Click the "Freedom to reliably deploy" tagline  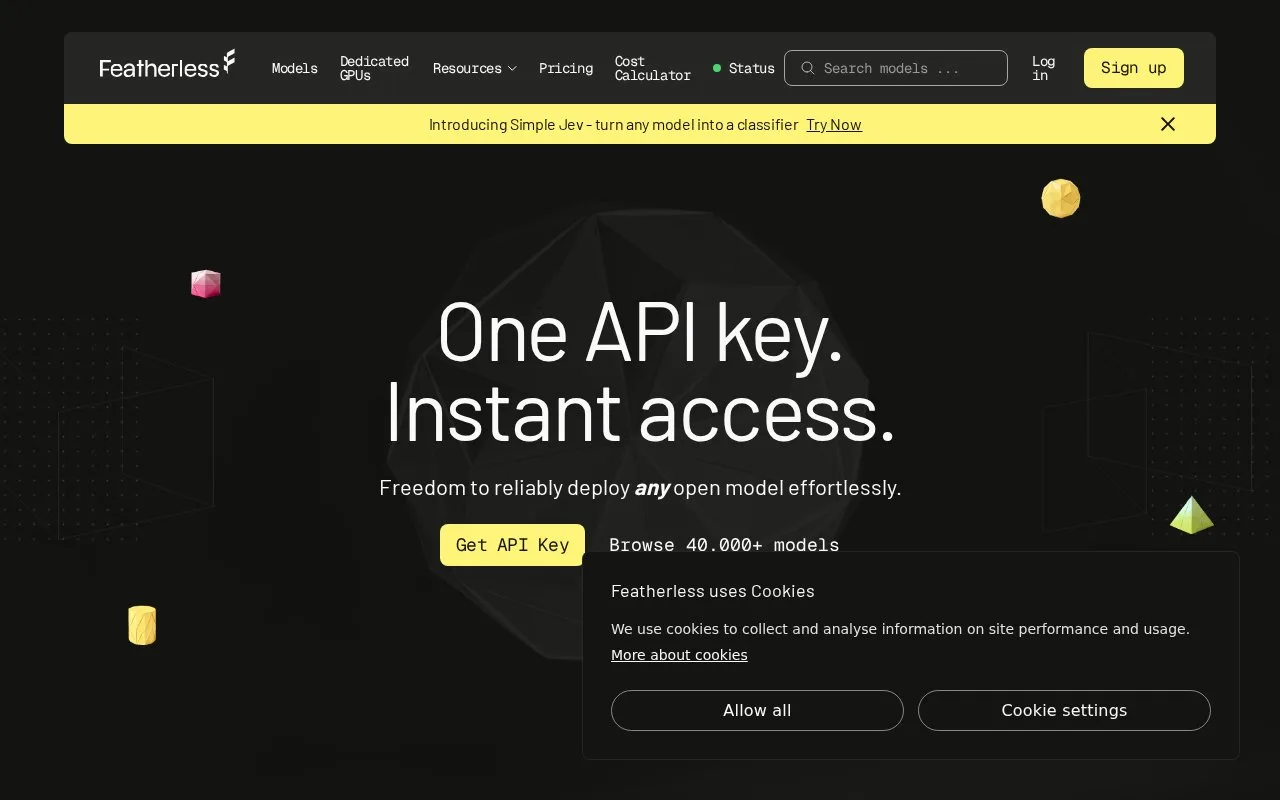pyautogui.click(x=640, y=488)
